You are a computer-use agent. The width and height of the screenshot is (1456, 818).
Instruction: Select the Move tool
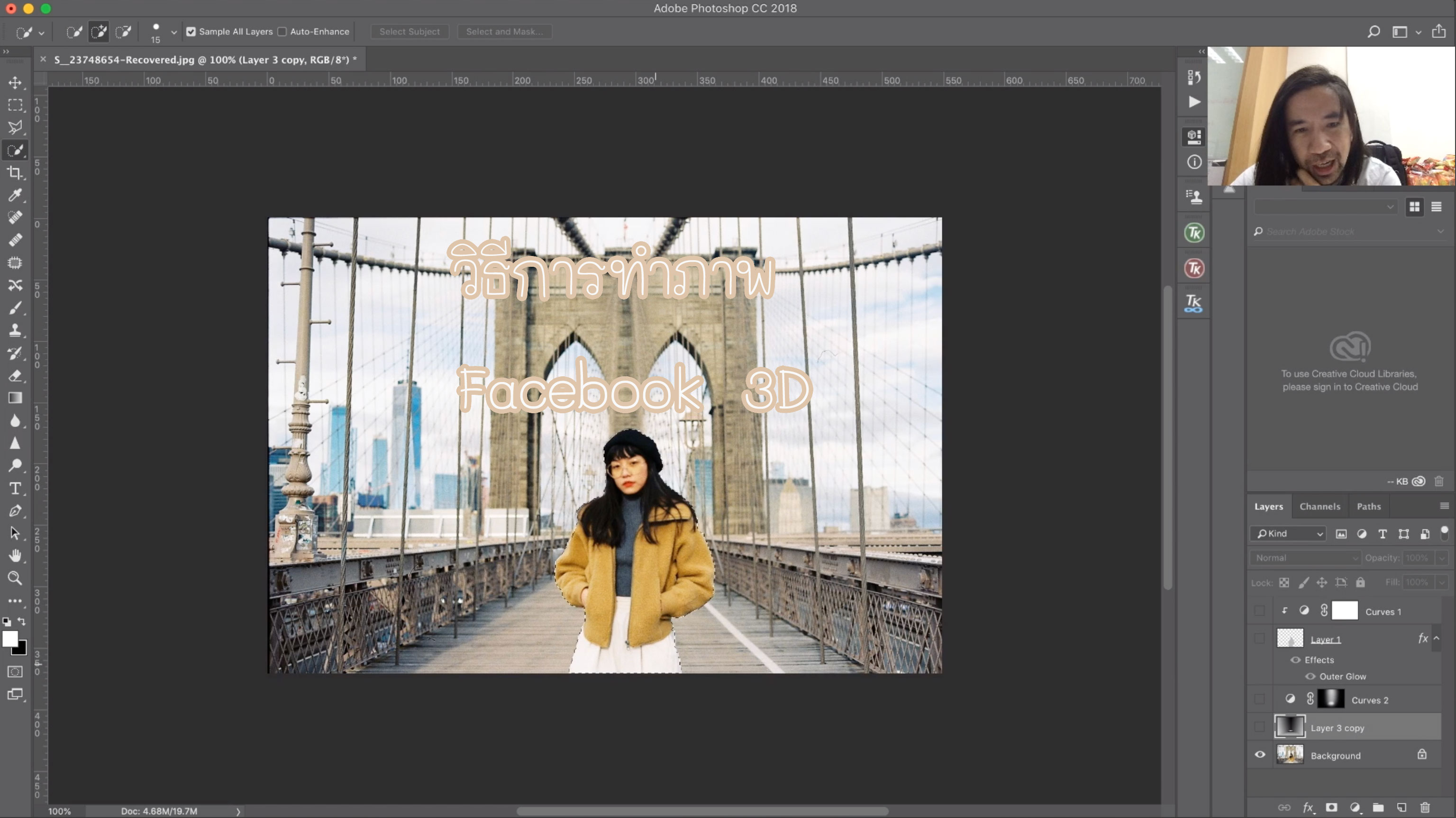(15, 82)
